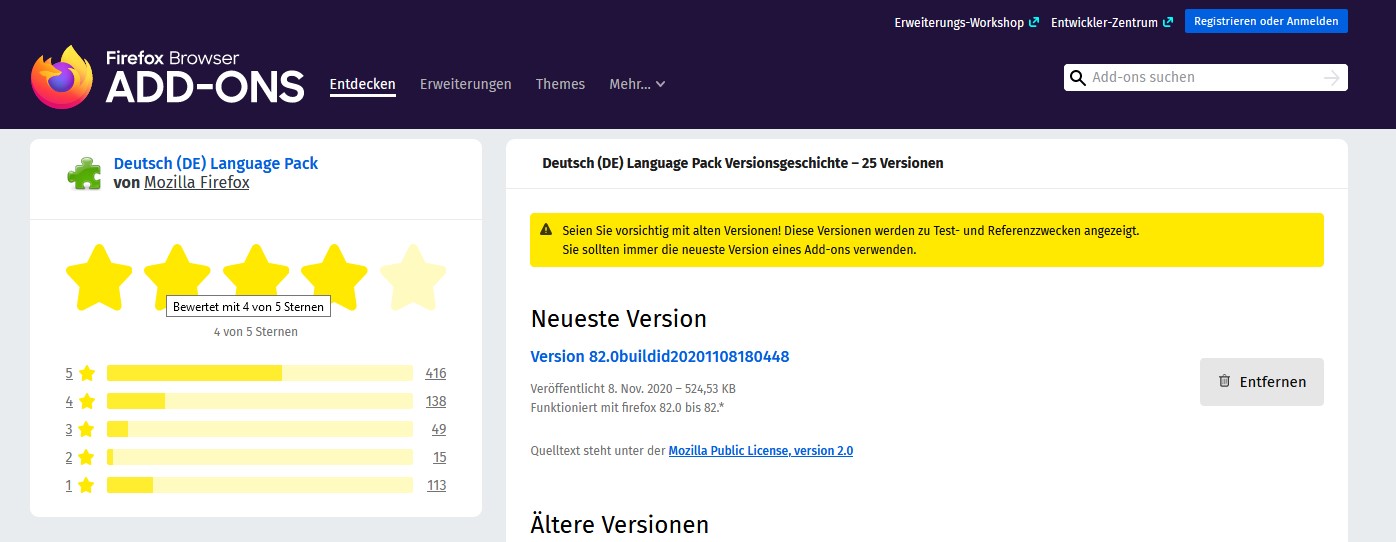1396x542 pixels.
Task: Click the yellow warning triangle icon
Action: pyautogui.click(x=546, y=229)
